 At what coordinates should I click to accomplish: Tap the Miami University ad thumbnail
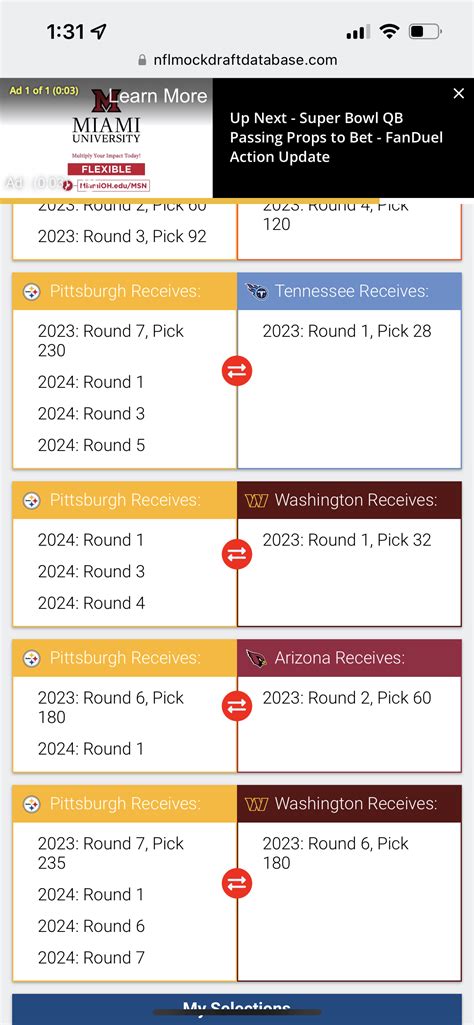coord(106,138)
